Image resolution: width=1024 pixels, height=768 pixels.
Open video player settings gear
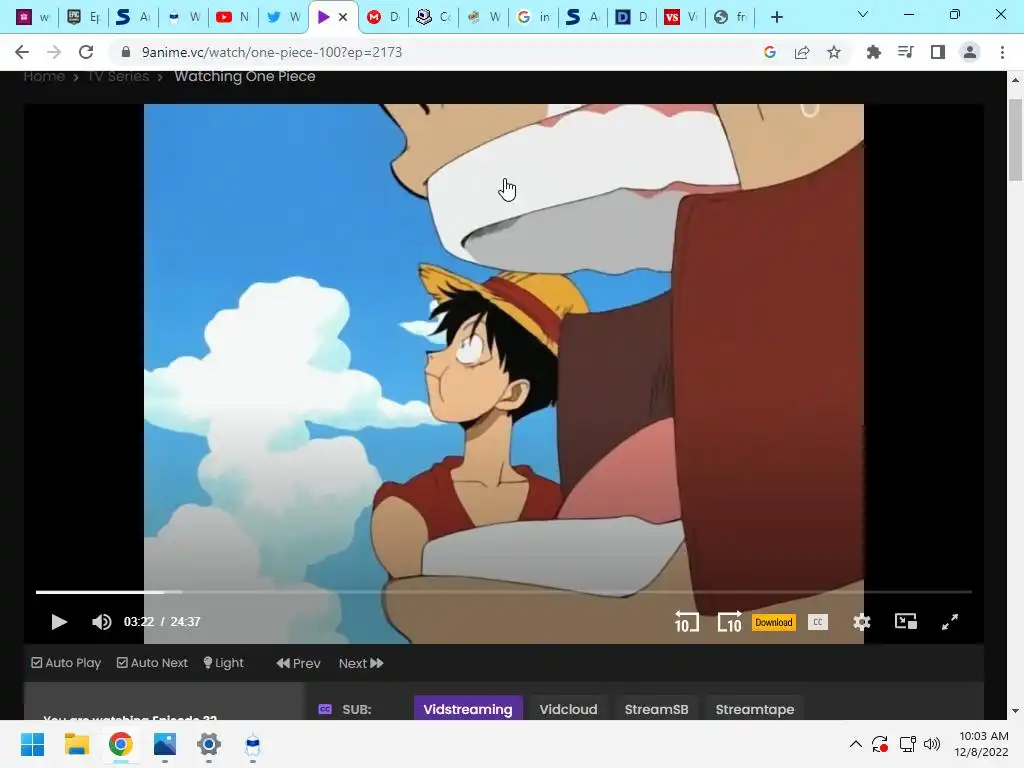[862, 622]
